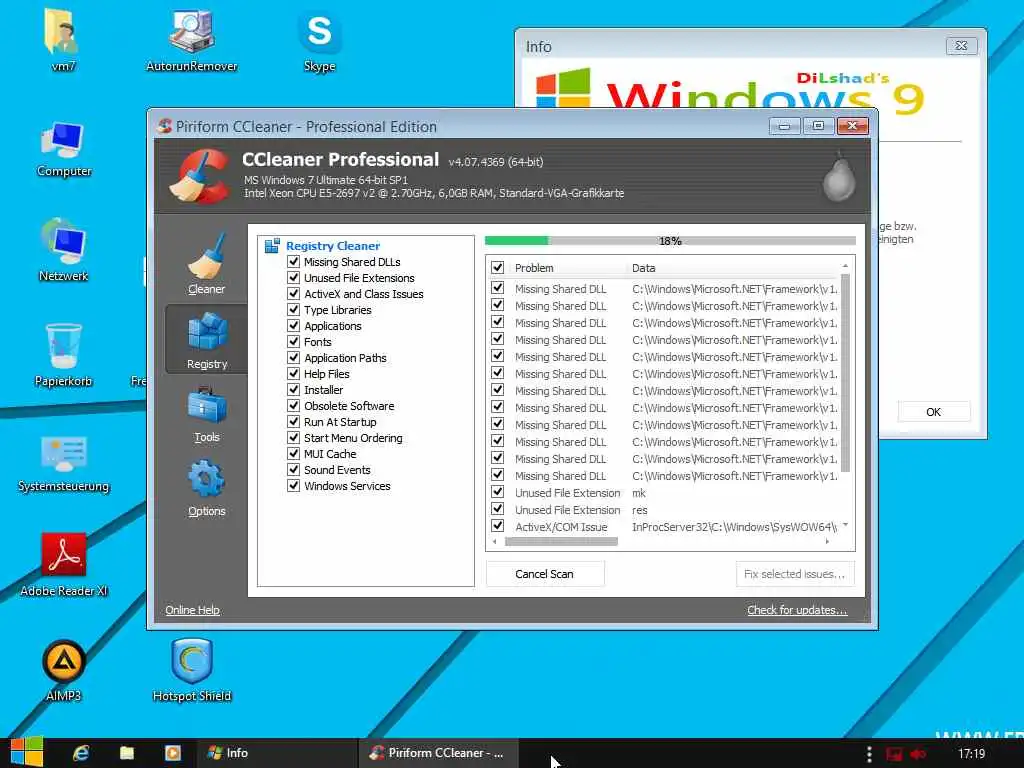Viewport: 1024px width, 768px height.
Task: Open the Computer desktop icon
Action: [63, 149]
